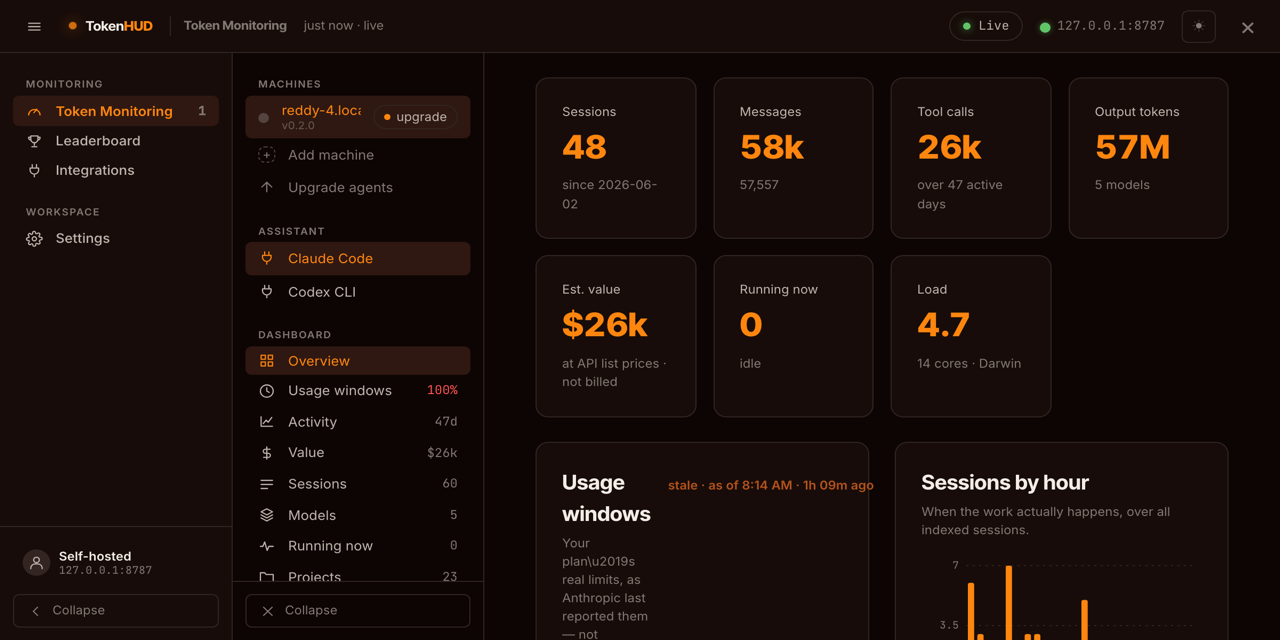Viewport: 1280px width, 640px height.
Task: Click the 'just now · live' text
Action: [344, 26]
